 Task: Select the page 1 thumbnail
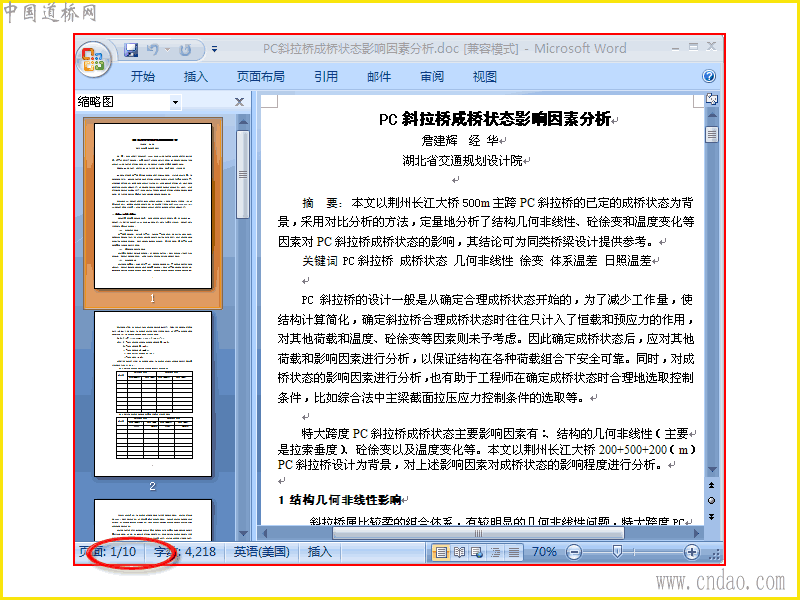click(x=153, y=206)
